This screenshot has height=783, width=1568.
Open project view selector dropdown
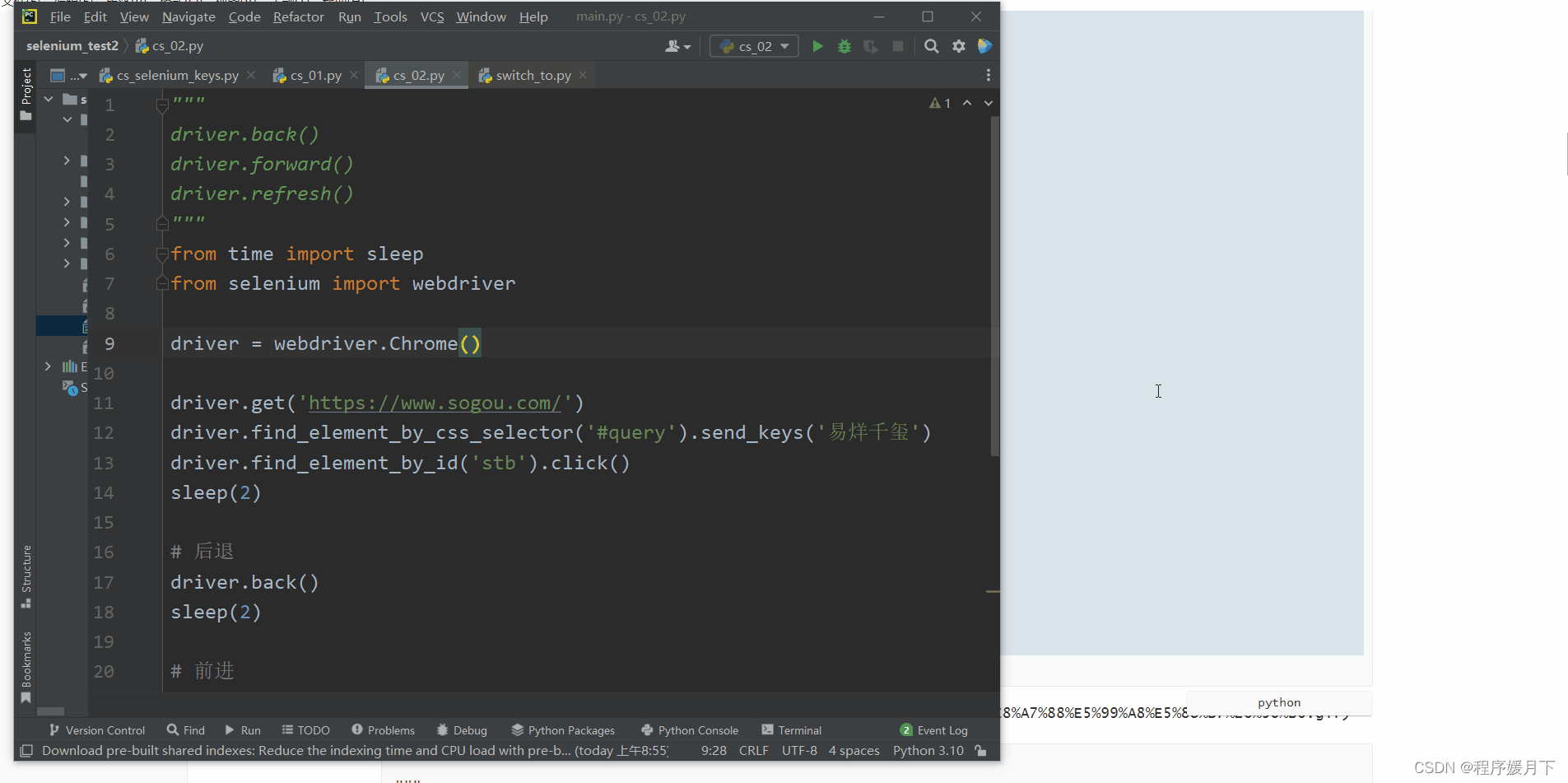pyautogui.click(x=68, y=76)
